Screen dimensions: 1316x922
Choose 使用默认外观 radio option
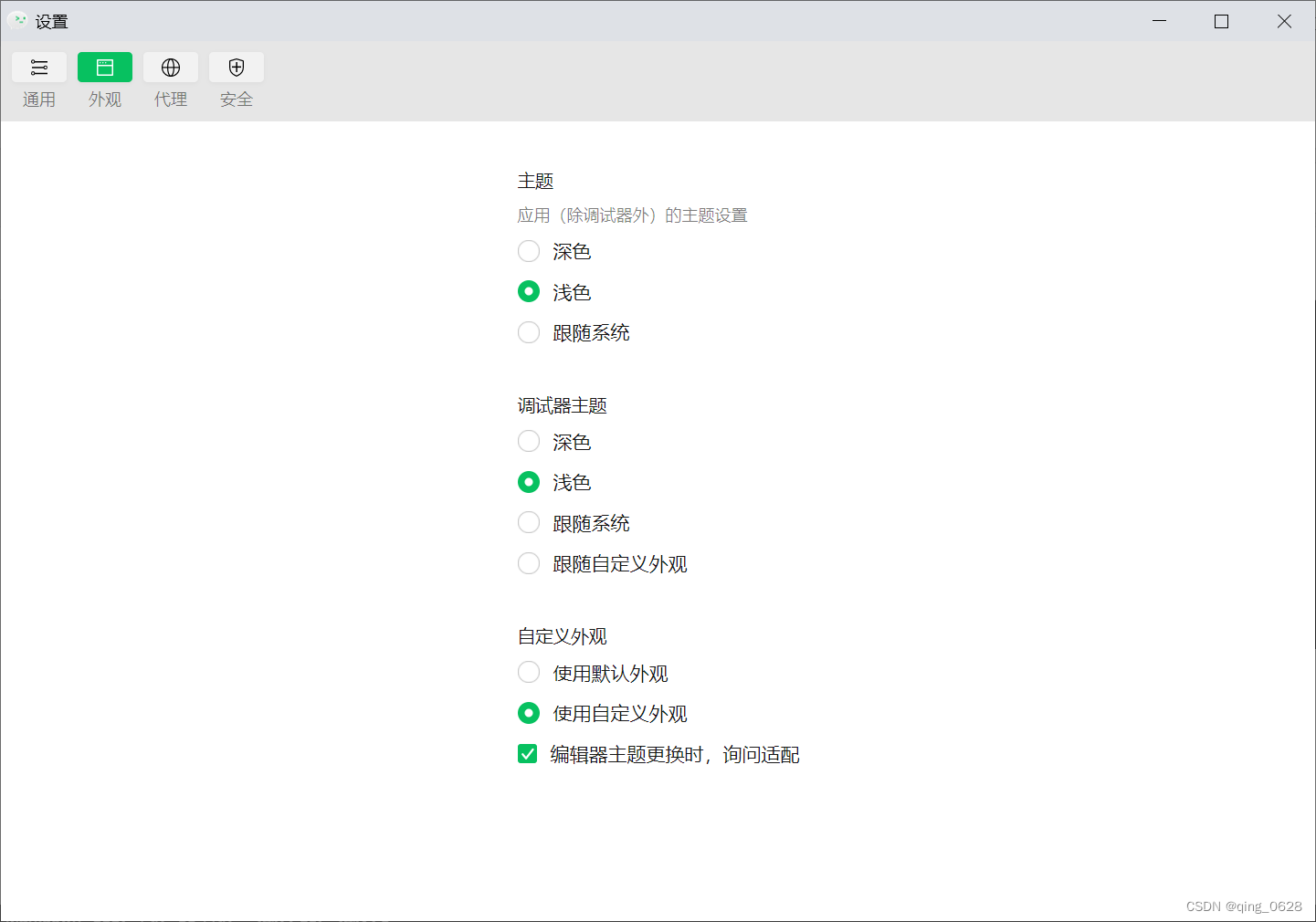point(529,673)
